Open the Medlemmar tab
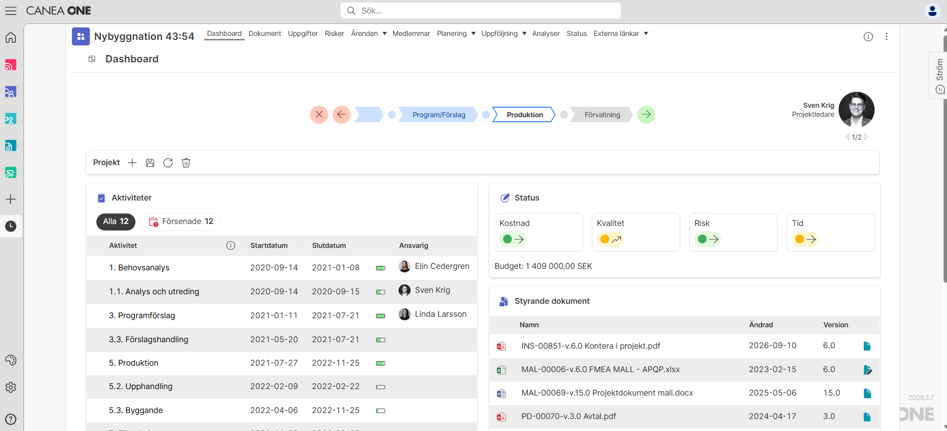The width and height of the screenshot is (947, 431). click(411, 34)
